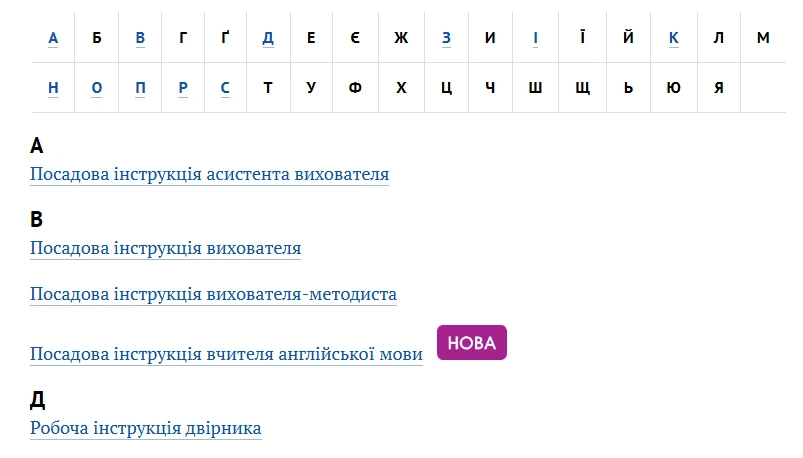
Task: Open Посадова інструкція вчителя англійської мови
Action: coord(226,354)
